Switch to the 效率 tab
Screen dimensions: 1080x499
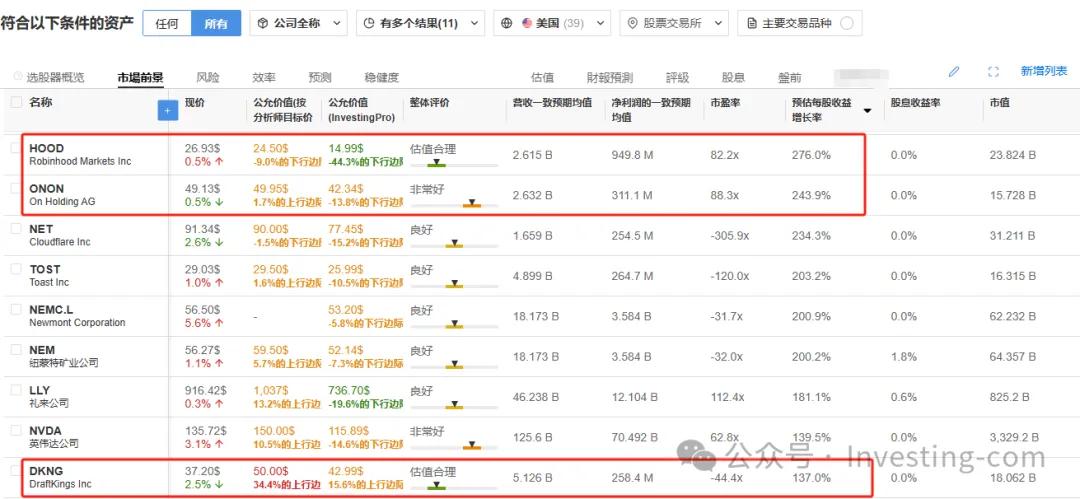coord(263,77)
